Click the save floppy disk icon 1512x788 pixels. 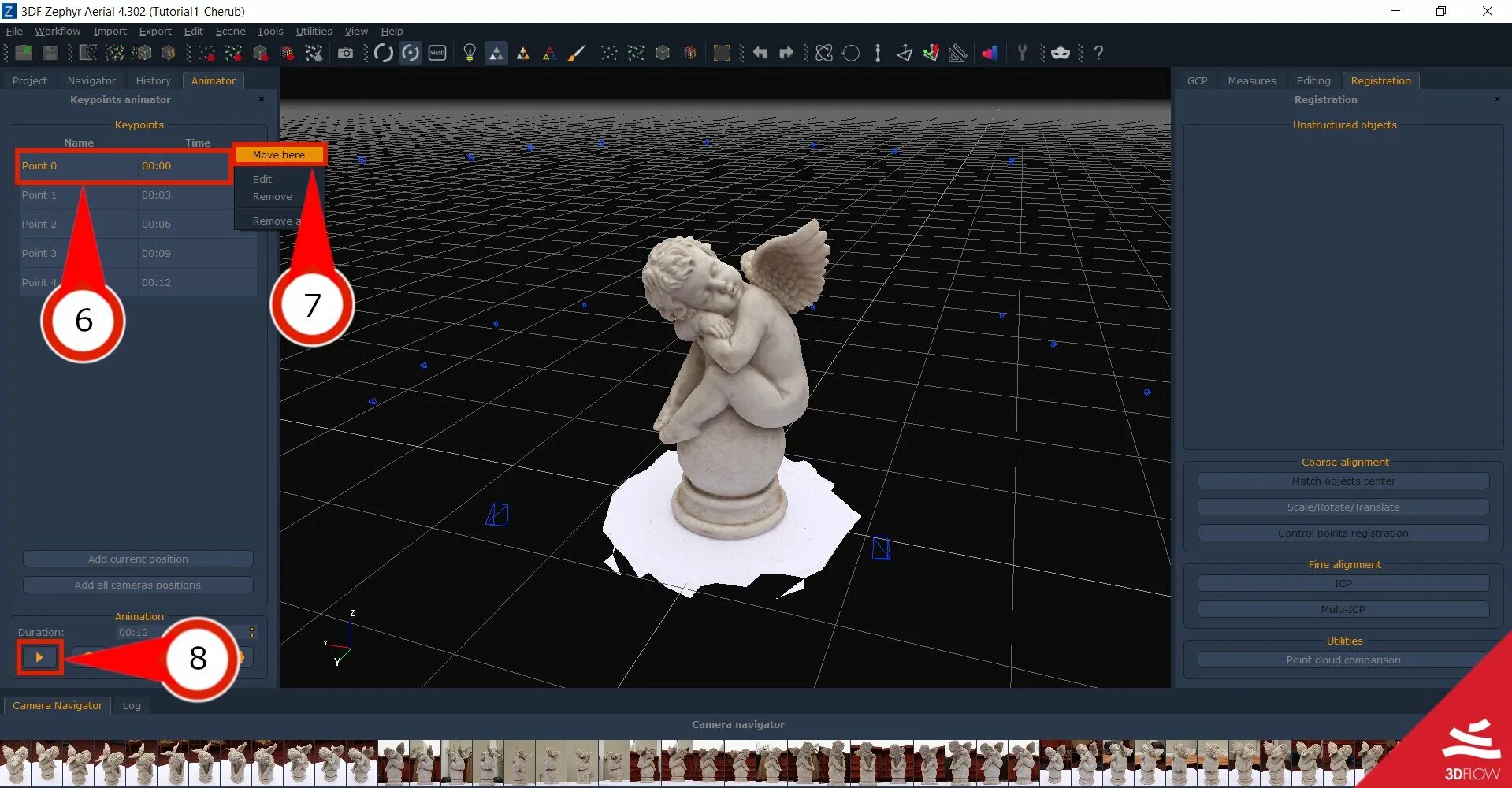(x=50, y=53)
